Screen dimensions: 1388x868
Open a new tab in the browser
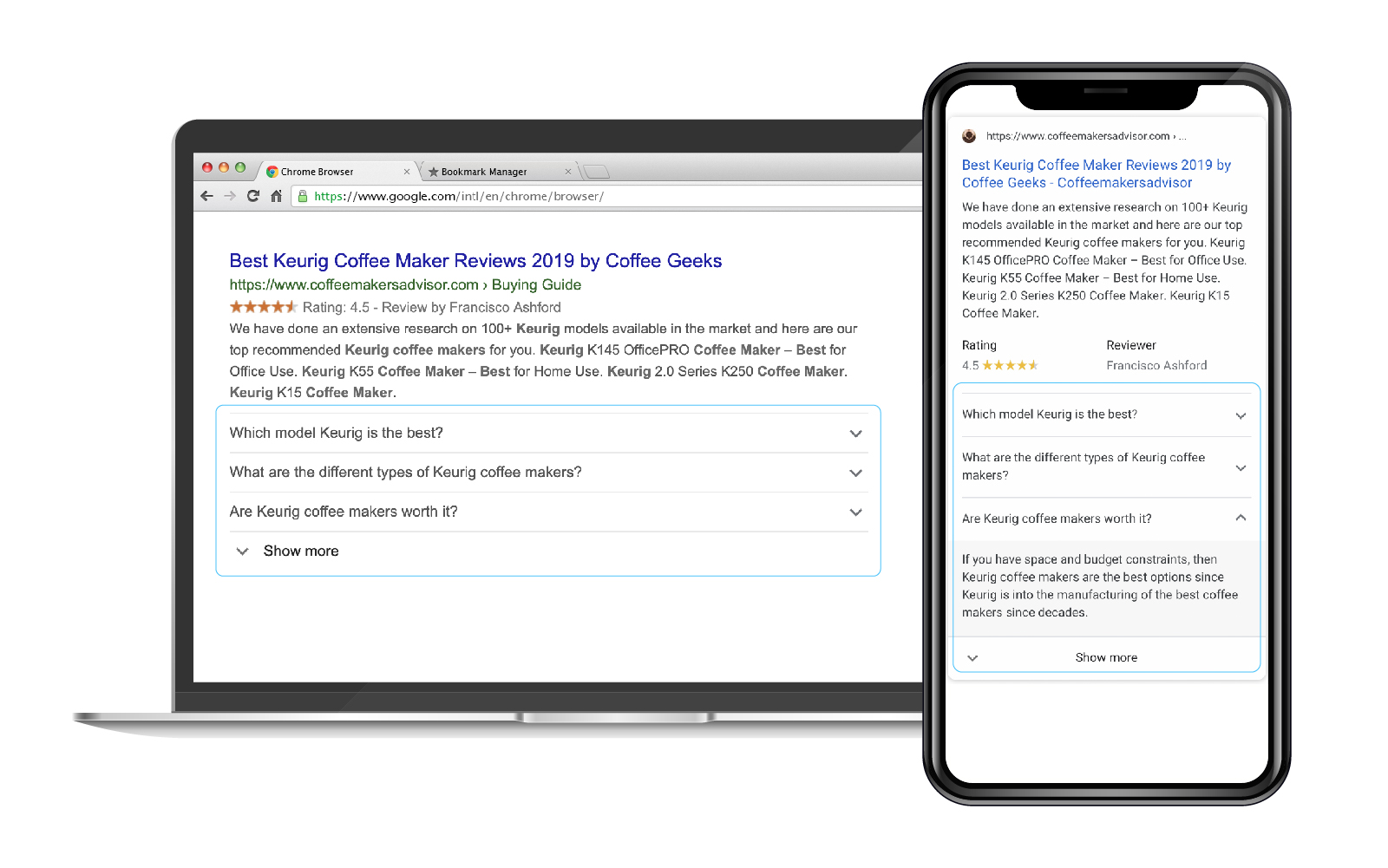click(596, 172)
